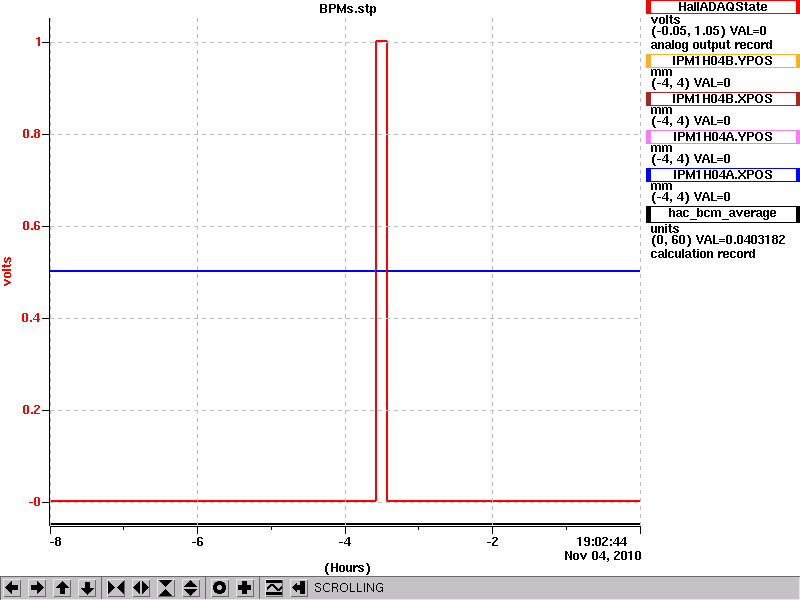Shift the plot up with up arrow
This screenshot has height=600, width=800.
click(62, 588)
